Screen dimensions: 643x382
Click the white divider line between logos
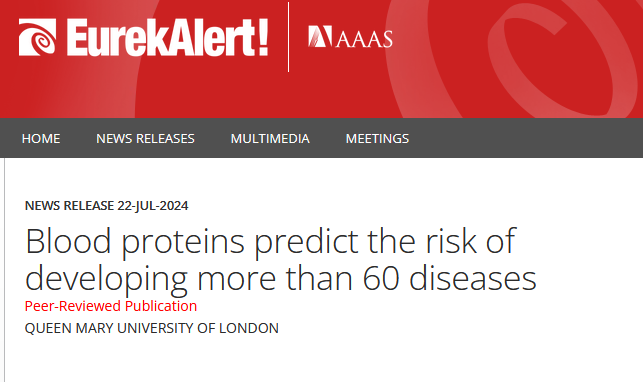[x=288, y=37]
